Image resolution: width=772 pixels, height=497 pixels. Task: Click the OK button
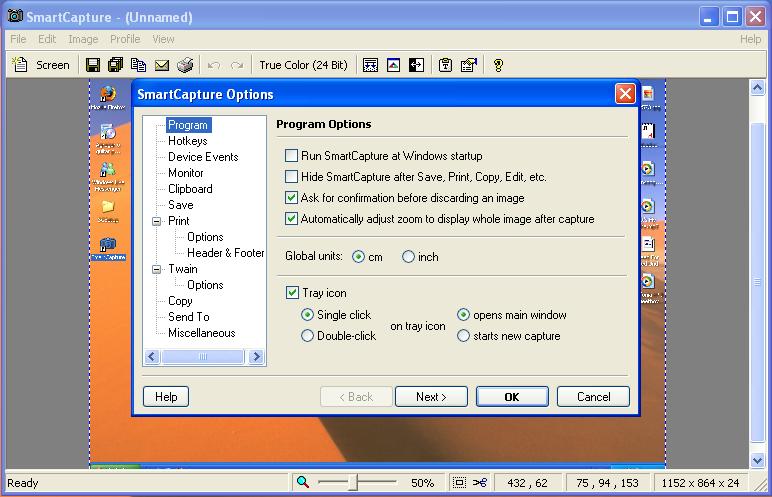(512, 397)
